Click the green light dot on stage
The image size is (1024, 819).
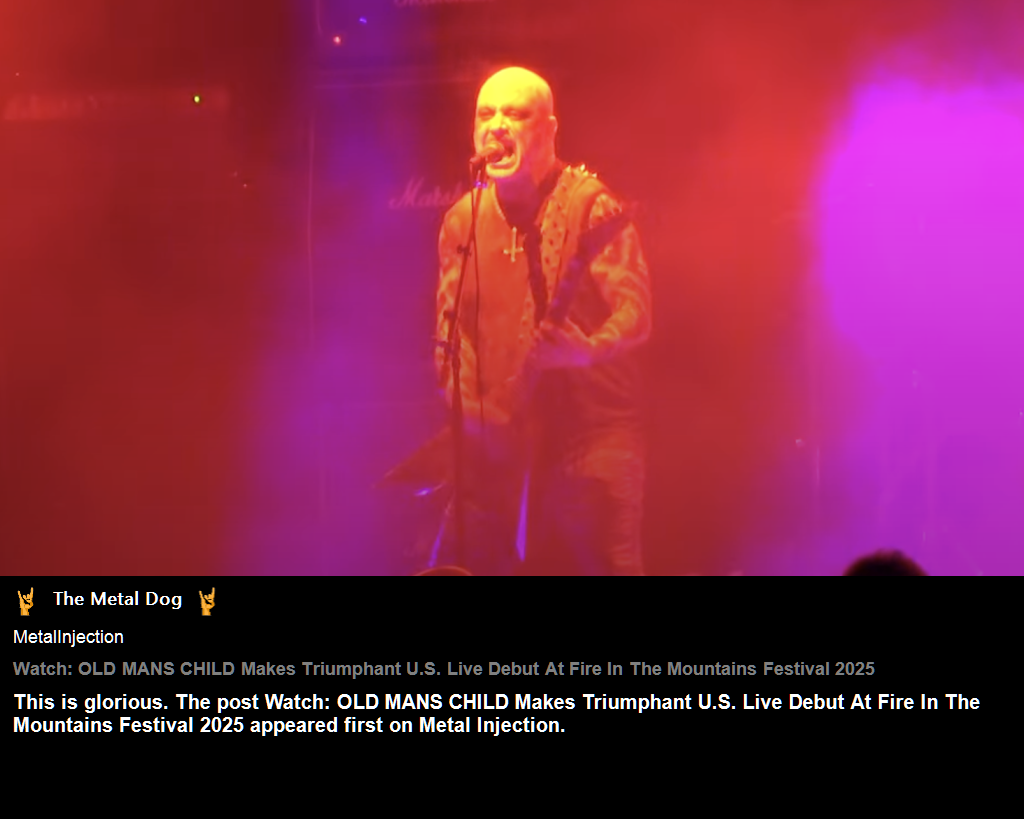(x=197, y=99)
